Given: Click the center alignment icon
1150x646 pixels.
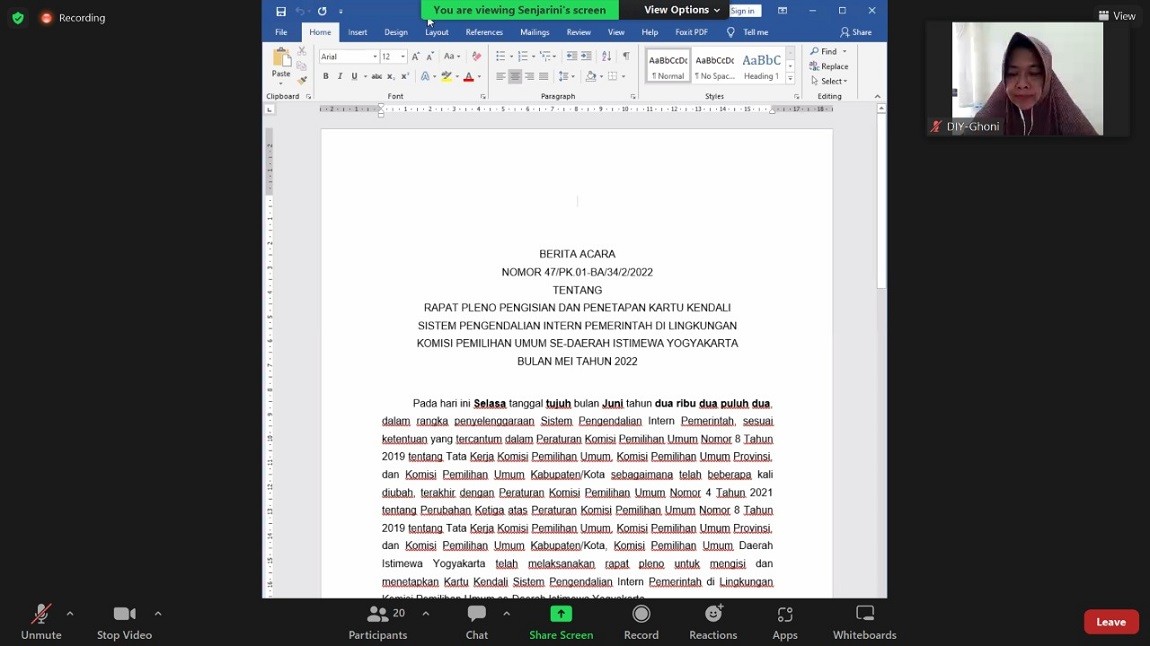Looking at the screenshot, I should pyautogui.click(x=515, y=77).
